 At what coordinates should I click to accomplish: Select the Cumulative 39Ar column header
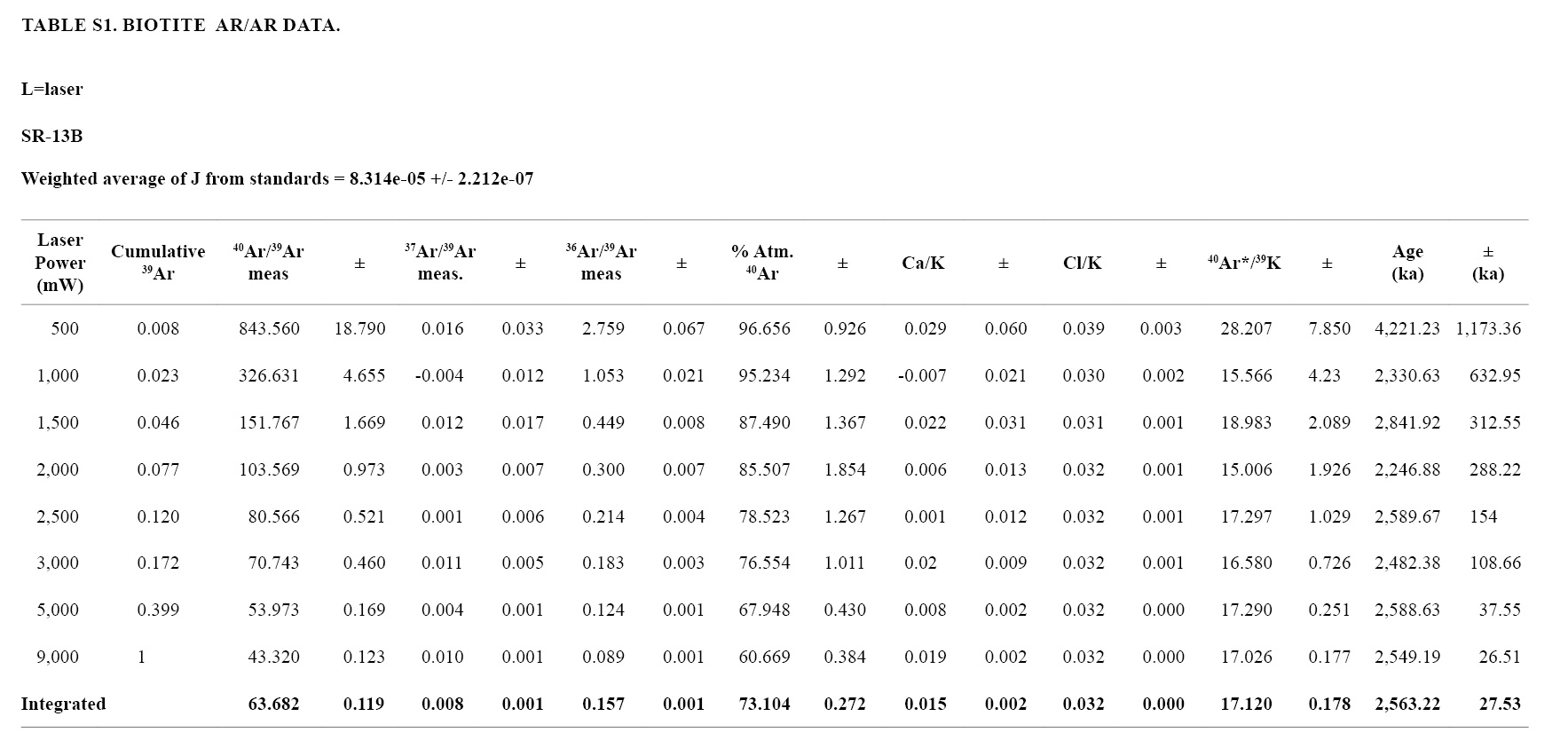[x=158, y=263]
